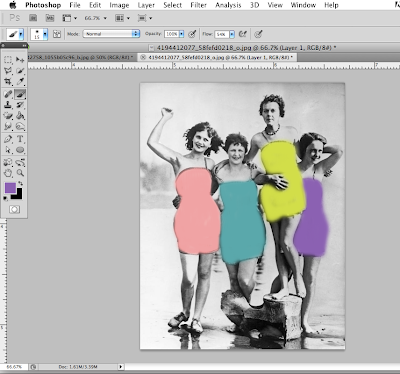Select the Zoom tool
Image resolution: width=400 pixels, height=374 pixels.
(20, 173)
